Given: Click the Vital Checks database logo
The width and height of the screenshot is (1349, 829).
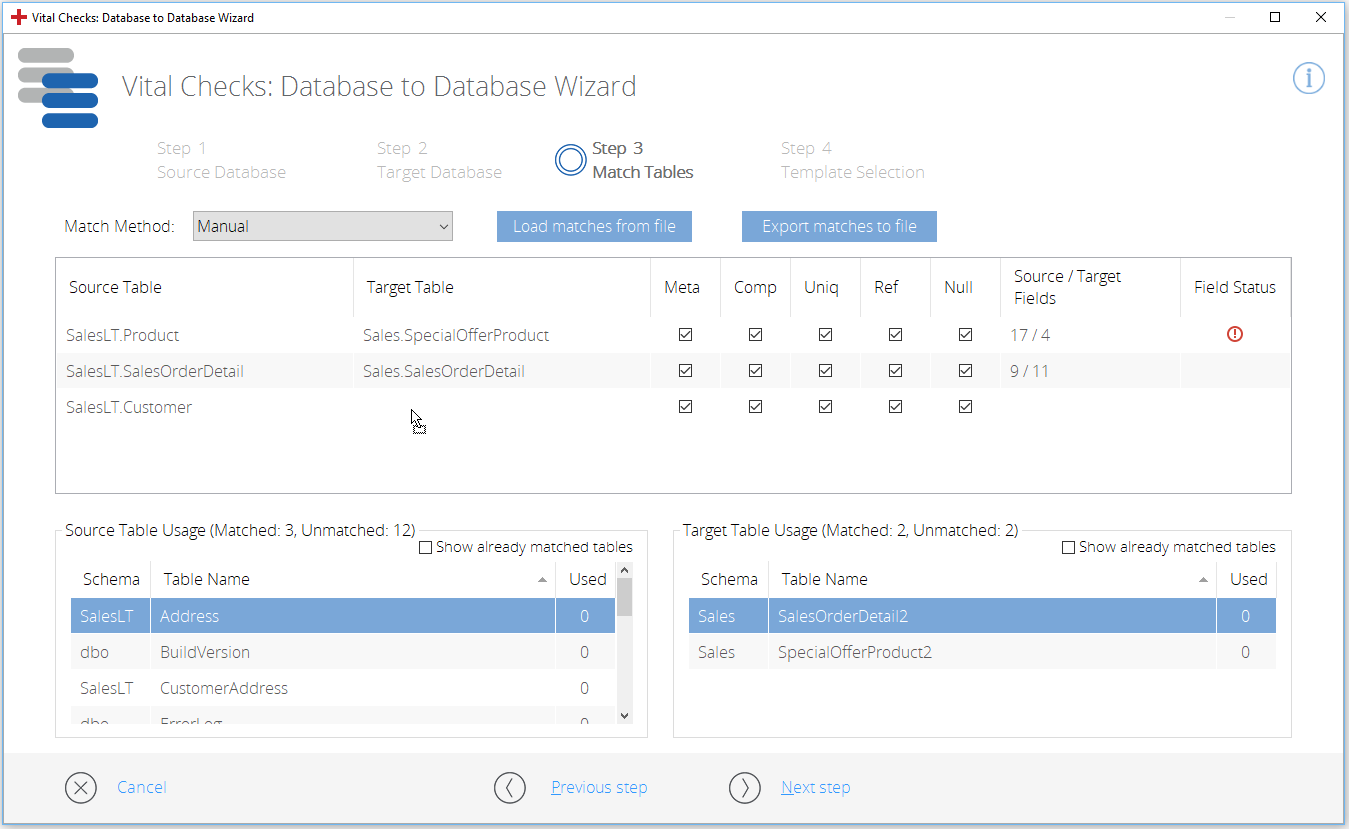Looking at the screenshot, I should point(58,88).
